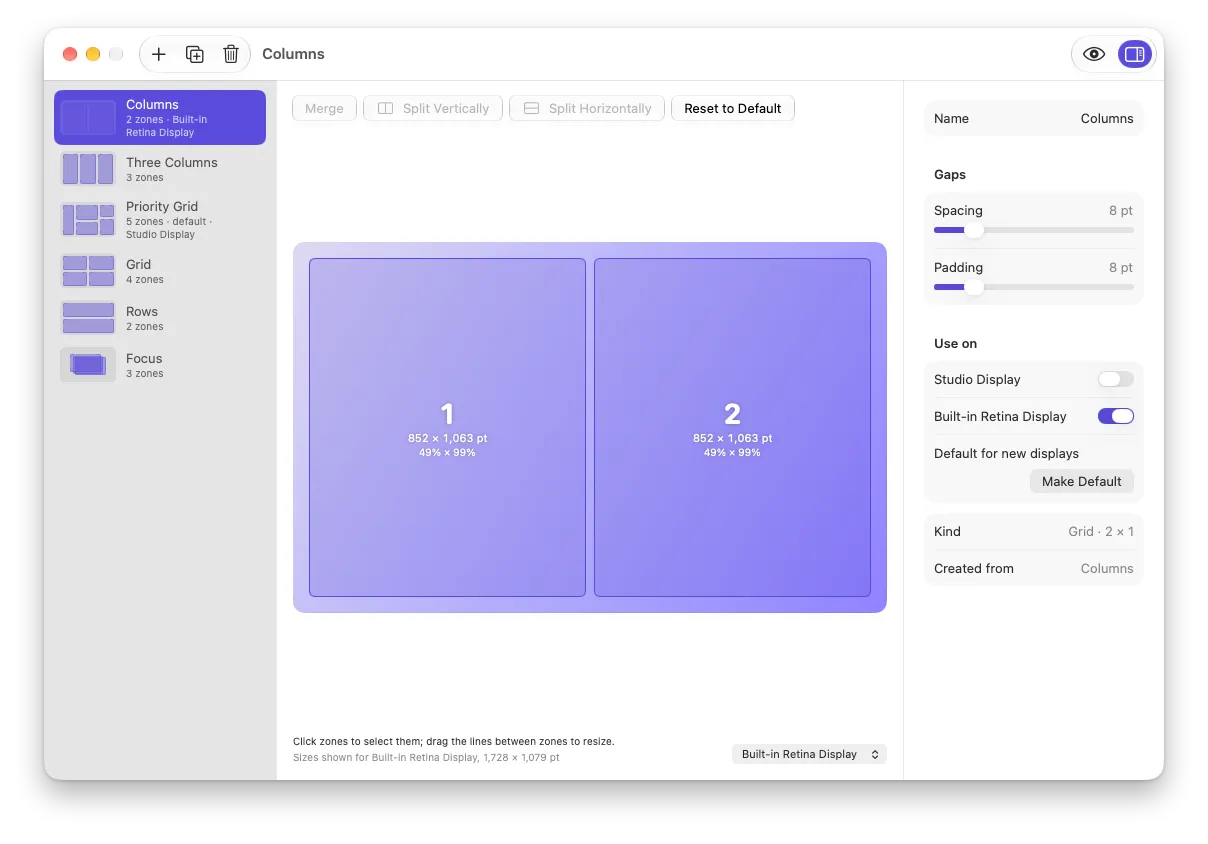The height and width of the screenshot is (844, 1208).
Task: Click the sizes shown for display note
Action: tap(426, 757)
